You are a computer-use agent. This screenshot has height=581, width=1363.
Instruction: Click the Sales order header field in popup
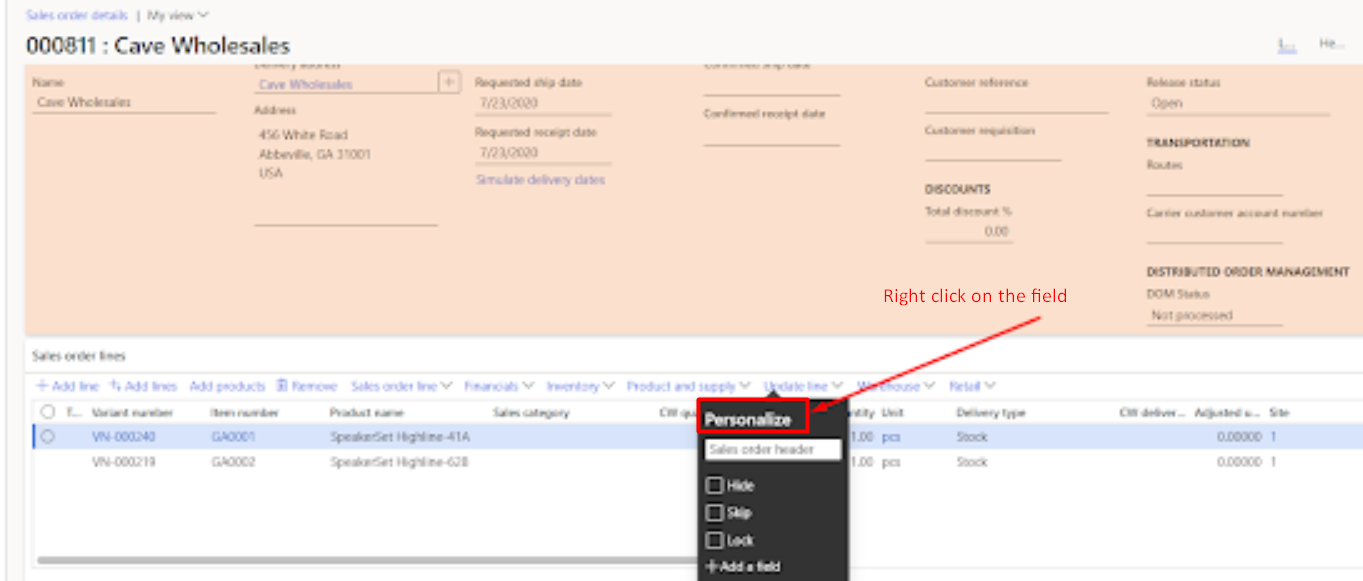[773, 450]
